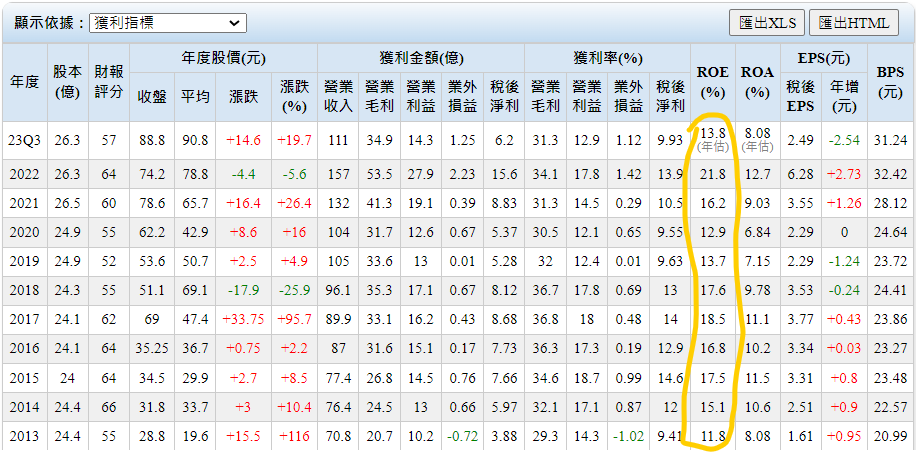
Task: Click the BPS (元) column header
Action: [x=889, y=82]
